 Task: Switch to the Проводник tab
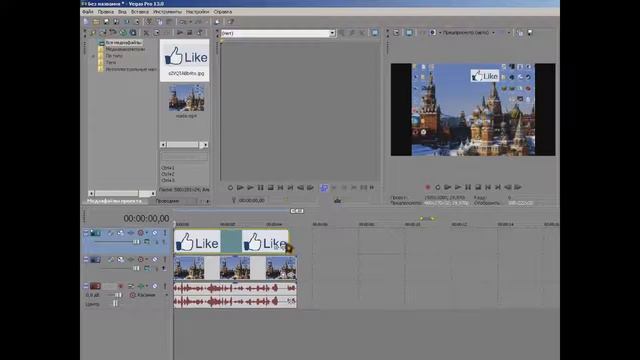point(167,201)
